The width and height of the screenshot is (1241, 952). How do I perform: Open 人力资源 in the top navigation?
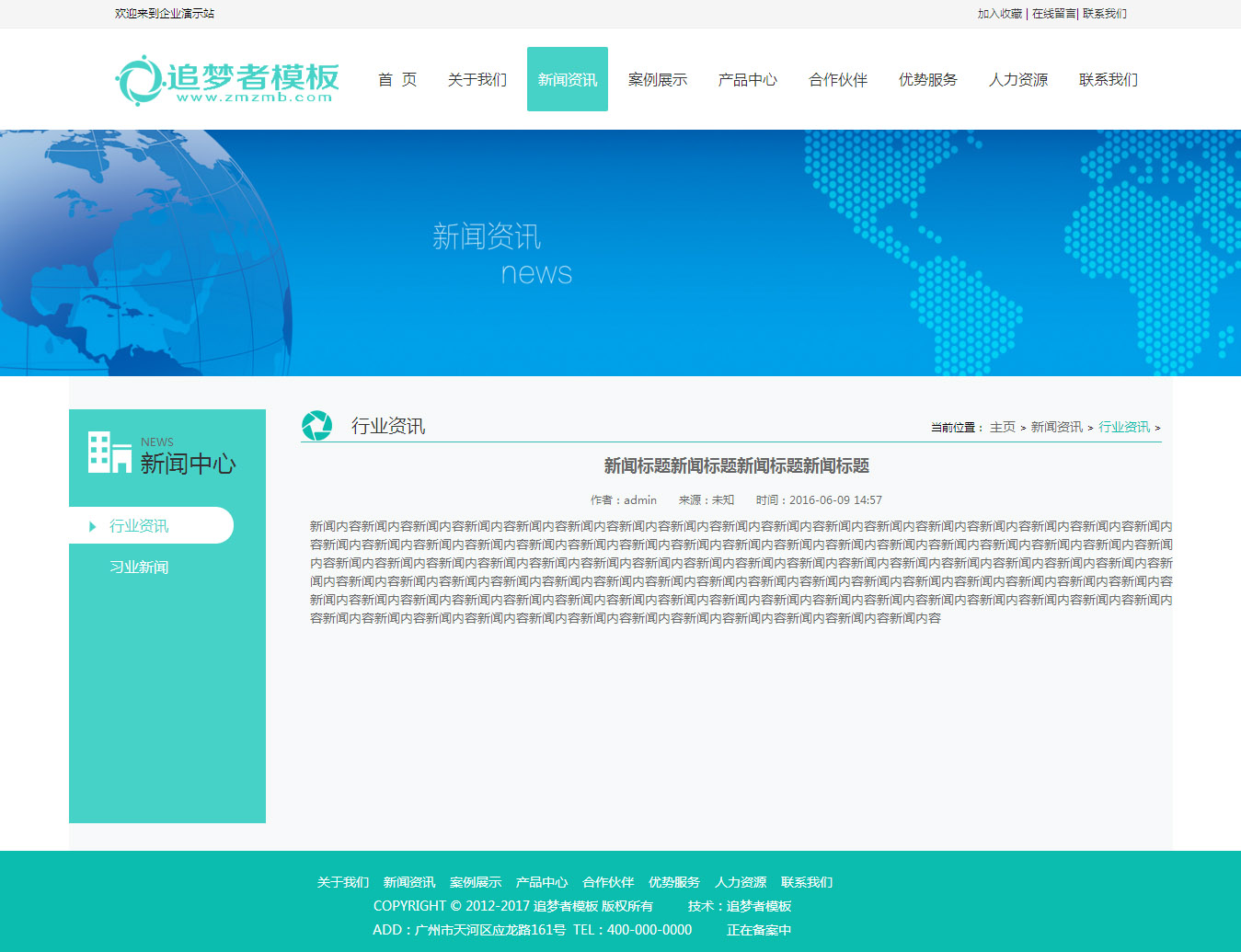click(x=1017, y=80)
